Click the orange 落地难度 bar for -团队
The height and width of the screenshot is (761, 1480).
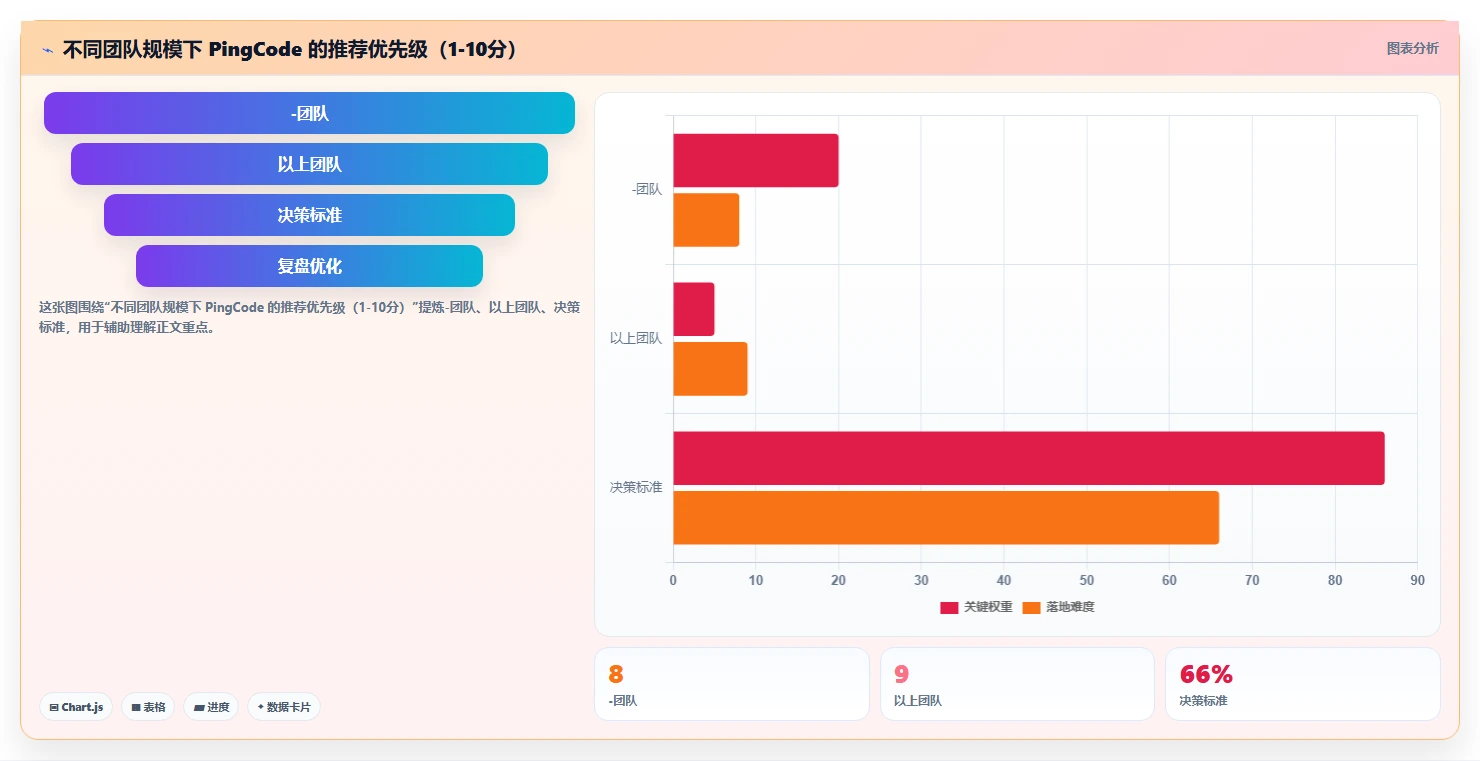706,220
